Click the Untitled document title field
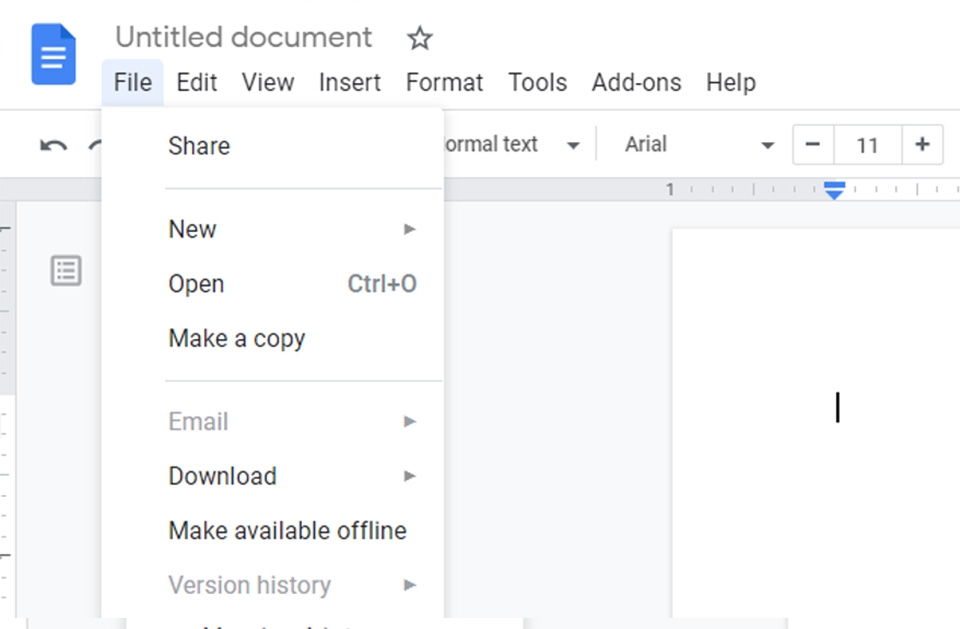The image size is (960, 629). click(243, 37)
